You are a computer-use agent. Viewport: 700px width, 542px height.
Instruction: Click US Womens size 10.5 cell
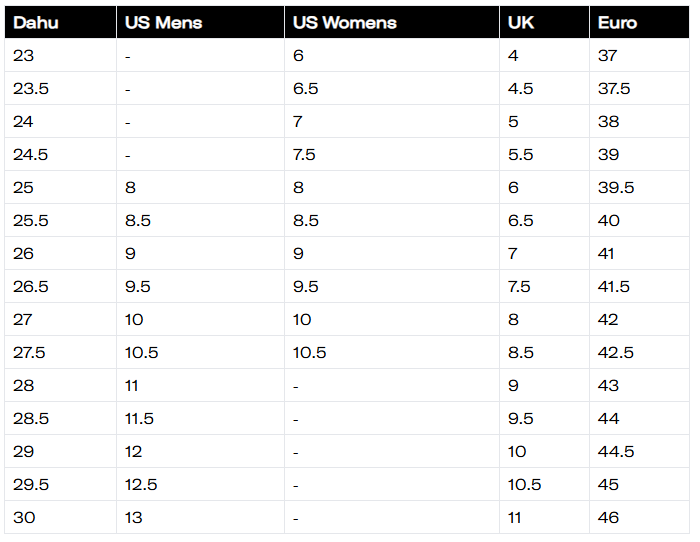pos(309,353)
